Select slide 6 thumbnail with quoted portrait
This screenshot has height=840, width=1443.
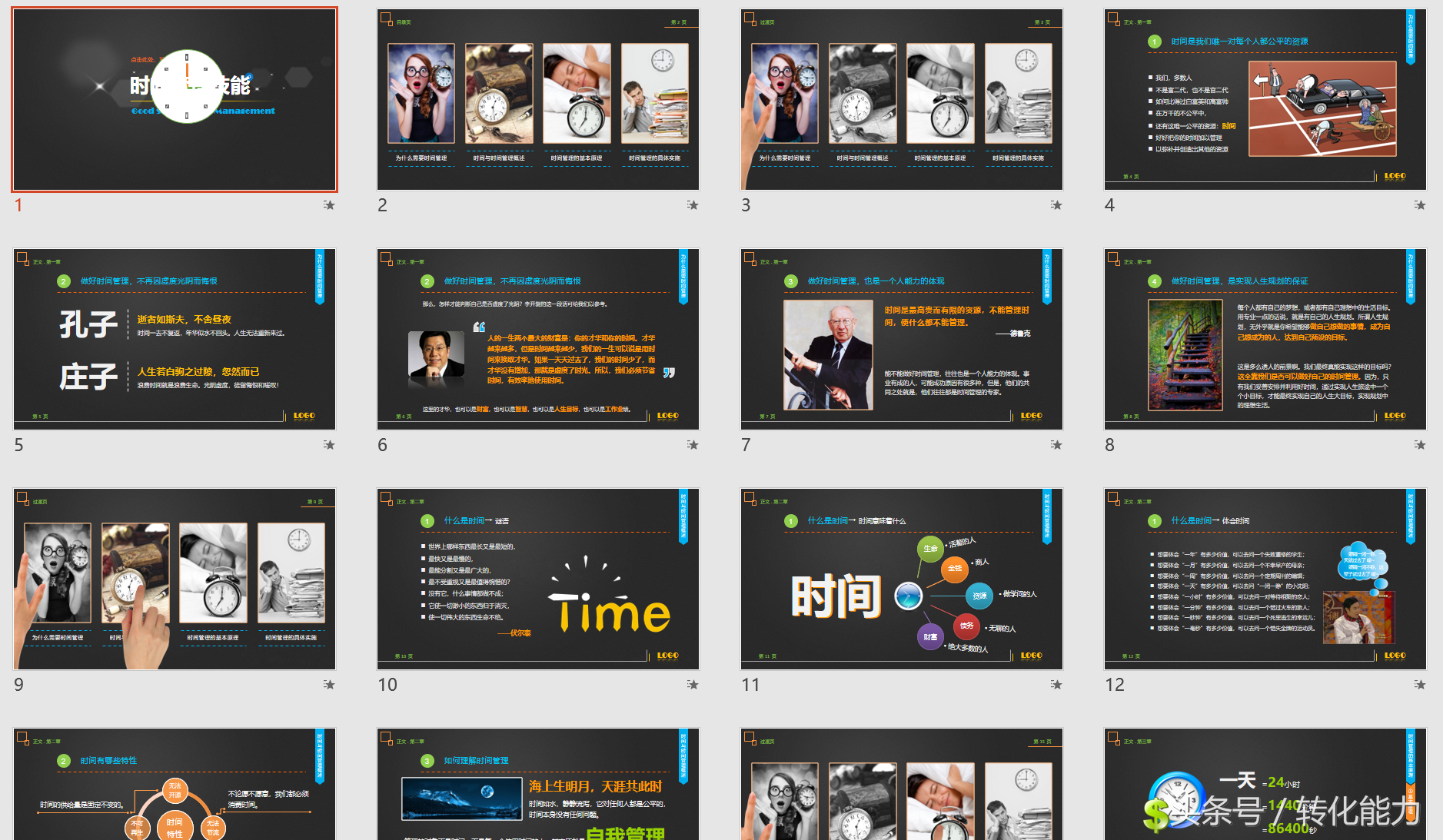tap(538, 340)
